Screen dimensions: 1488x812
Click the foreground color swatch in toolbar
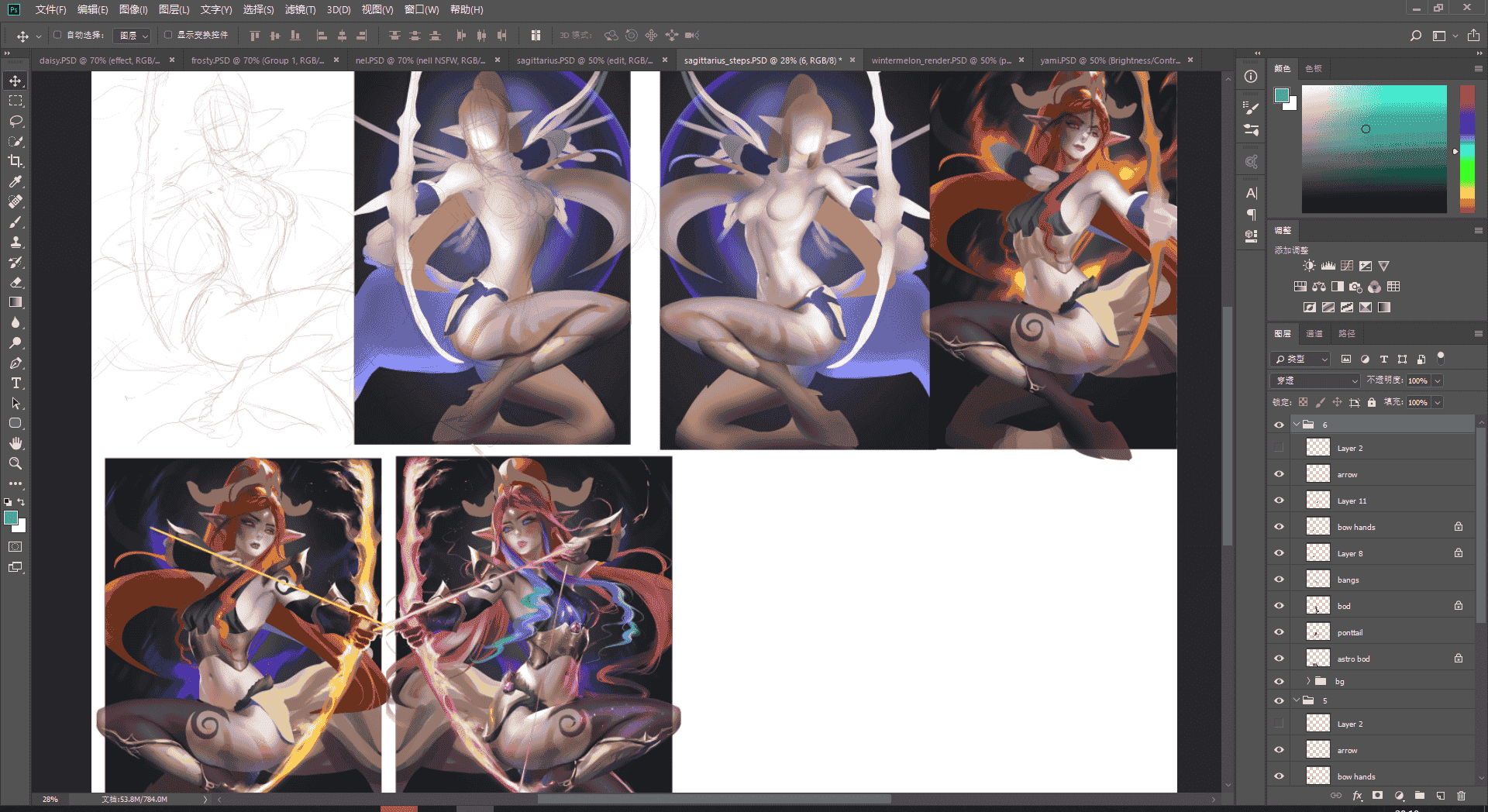(11, 518)
